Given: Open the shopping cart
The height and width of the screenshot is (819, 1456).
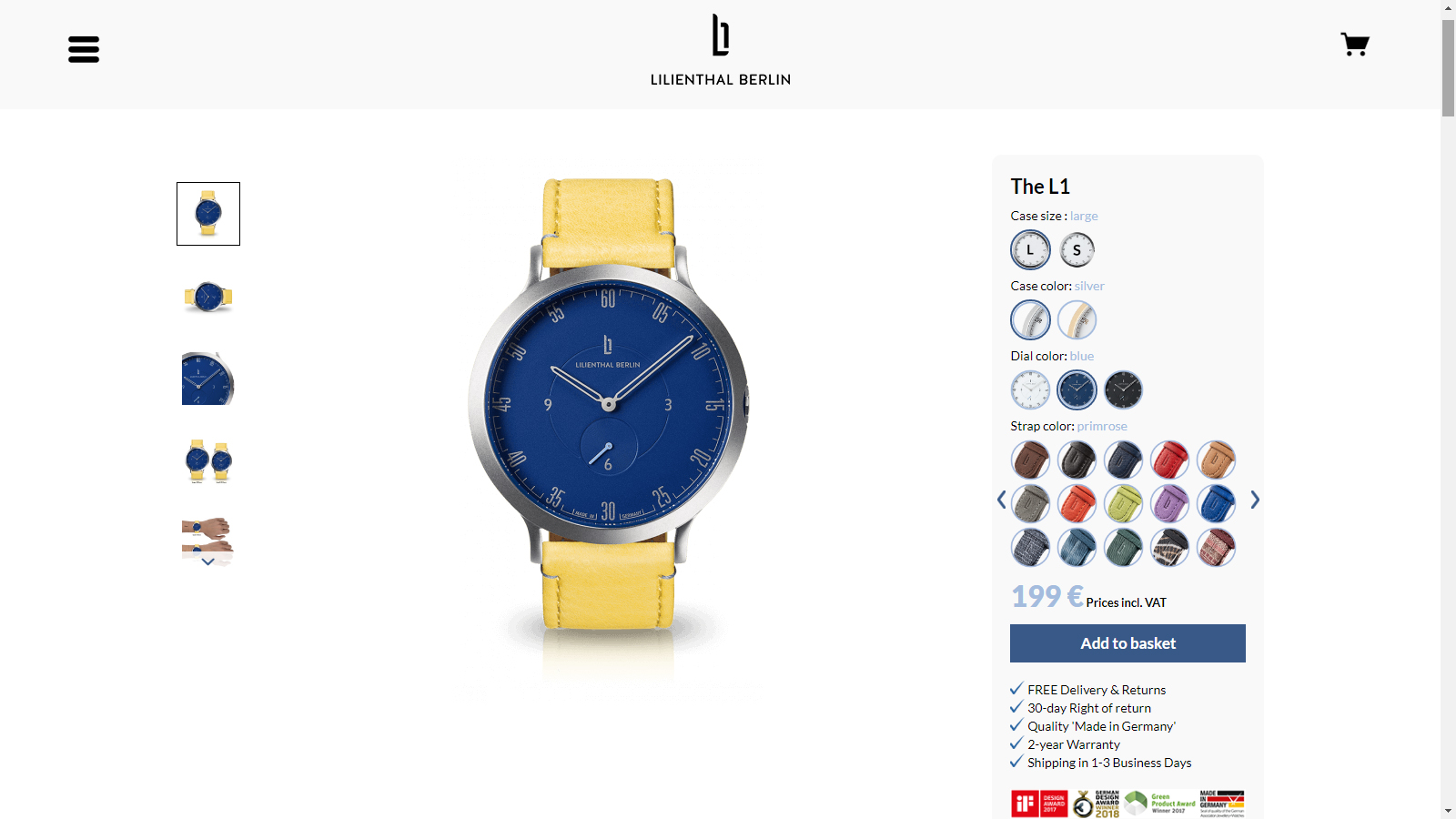Looking at the screenshot, I should [x=1355, y=45].
